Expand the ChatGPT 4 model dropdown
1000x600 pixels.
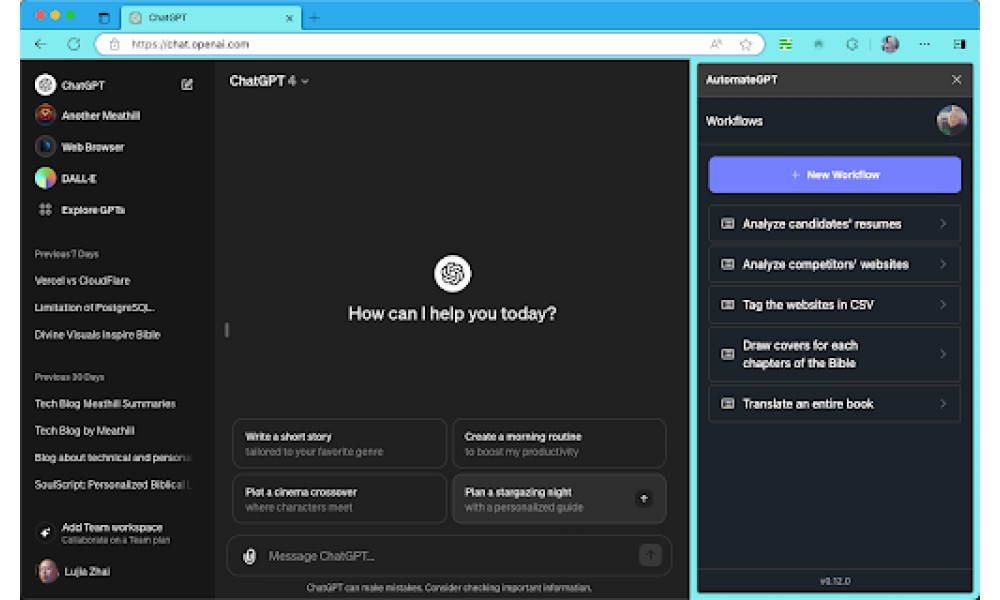point(269,81)
